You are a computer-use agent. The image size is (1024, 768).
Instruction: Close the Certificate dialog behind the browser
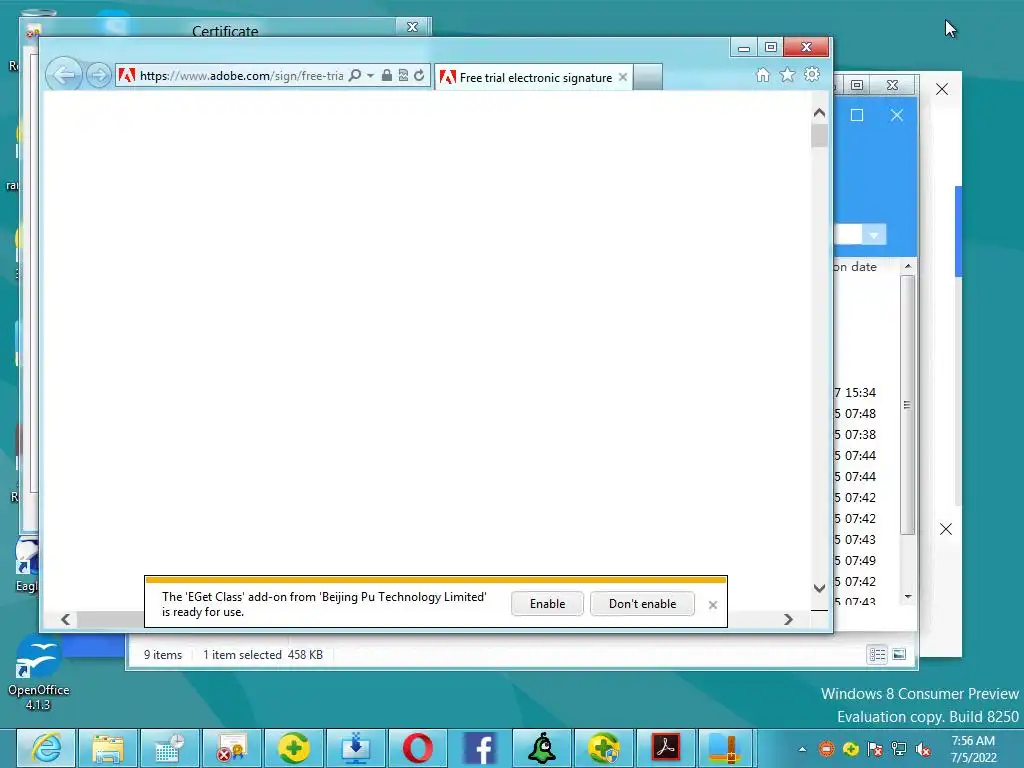pyautogui.click(x=412, y=27)
